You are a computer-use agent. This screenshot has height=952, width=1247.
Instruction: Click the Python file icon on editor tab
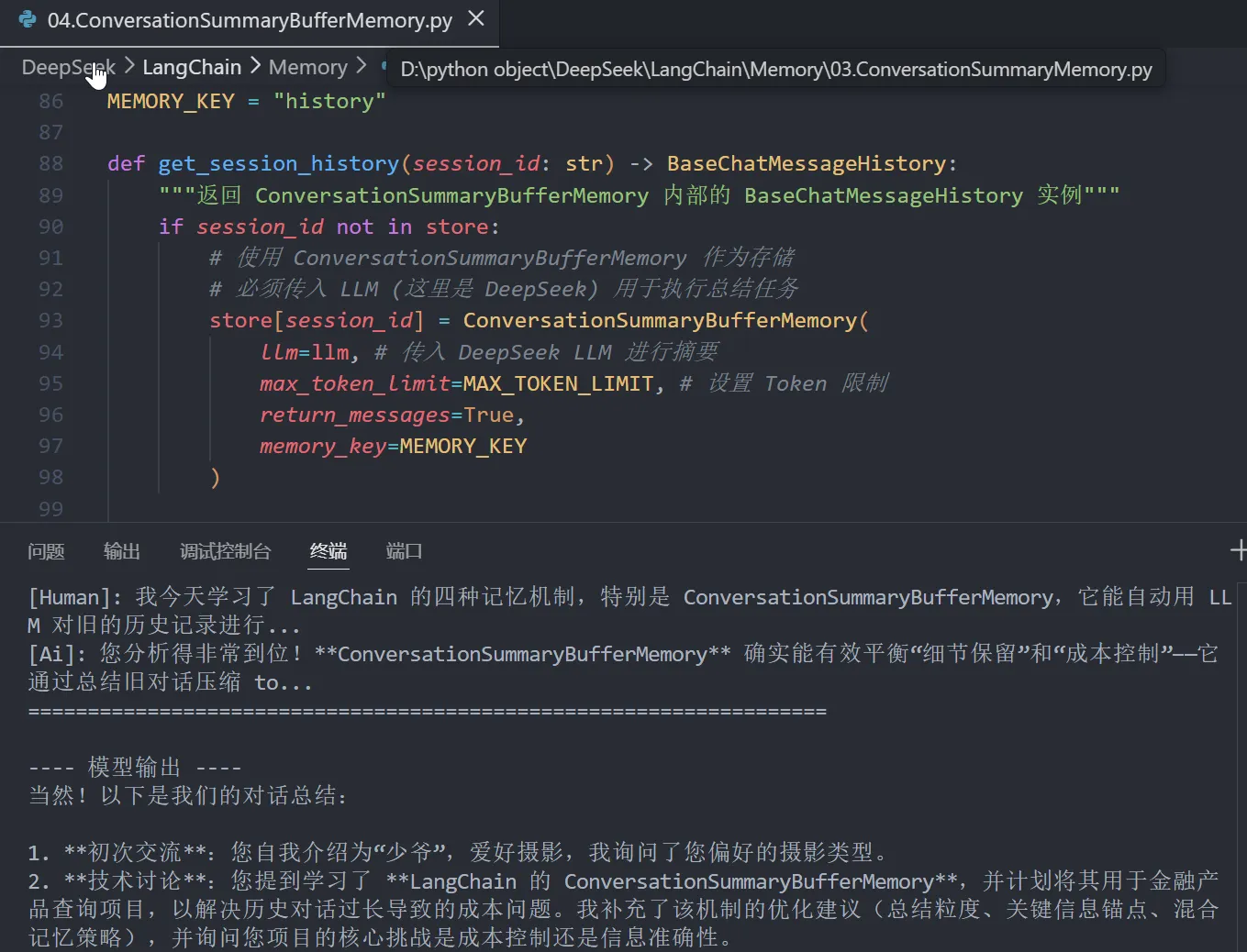(x=28, y=19)
